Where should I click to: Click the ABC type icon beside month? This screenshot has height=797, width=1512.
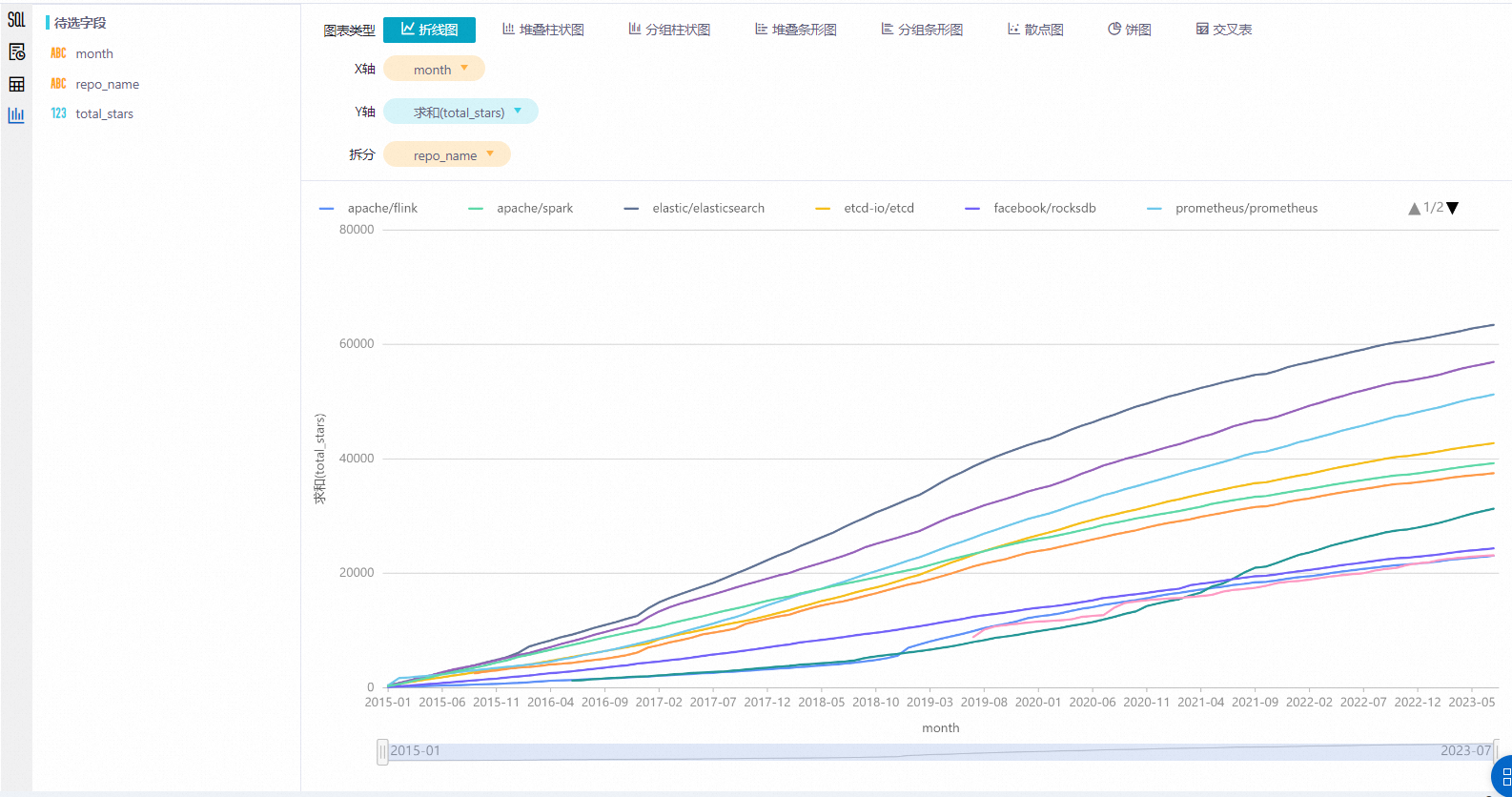pyautogui.click(x=59, y=53)
